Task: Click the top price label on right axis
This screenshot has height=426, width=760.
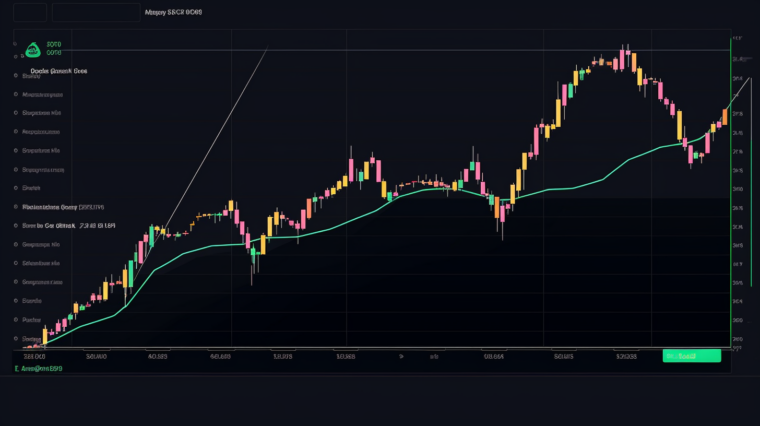Action: tap(738, 39)
